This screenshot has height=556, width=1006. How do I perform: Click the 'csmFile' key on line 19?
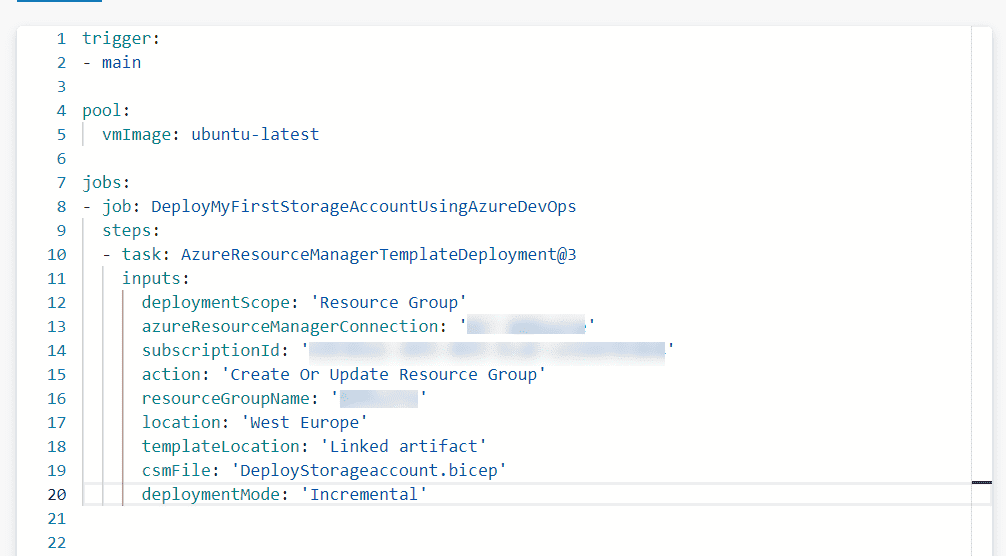point(176,471)
